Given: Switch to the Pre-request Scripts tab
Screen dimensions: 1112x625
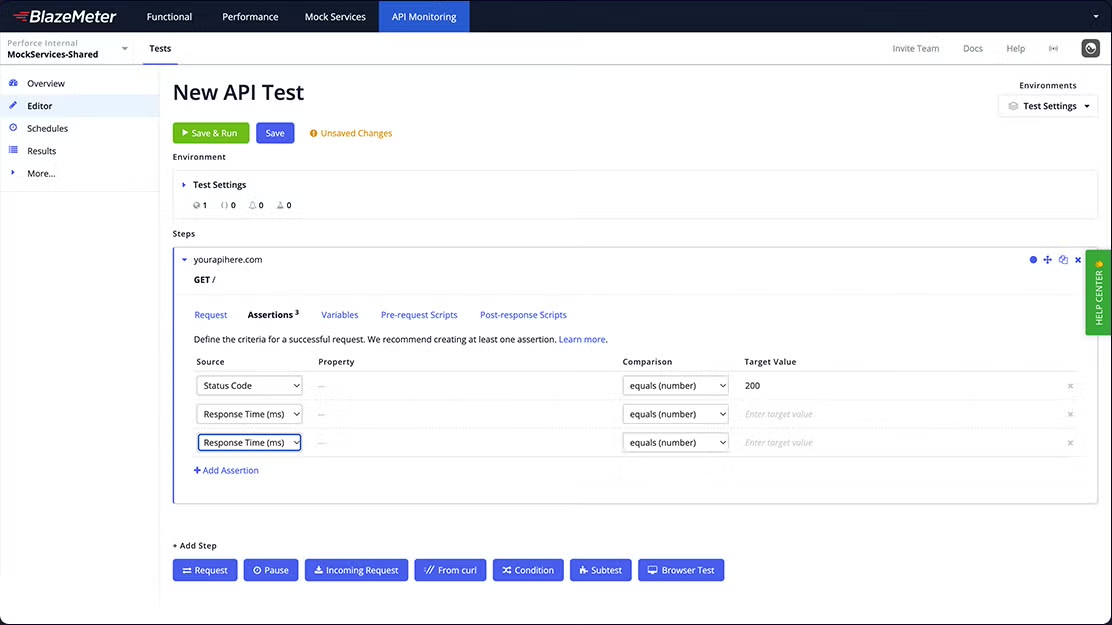Looking at the screenshot, I should point(419,315).
